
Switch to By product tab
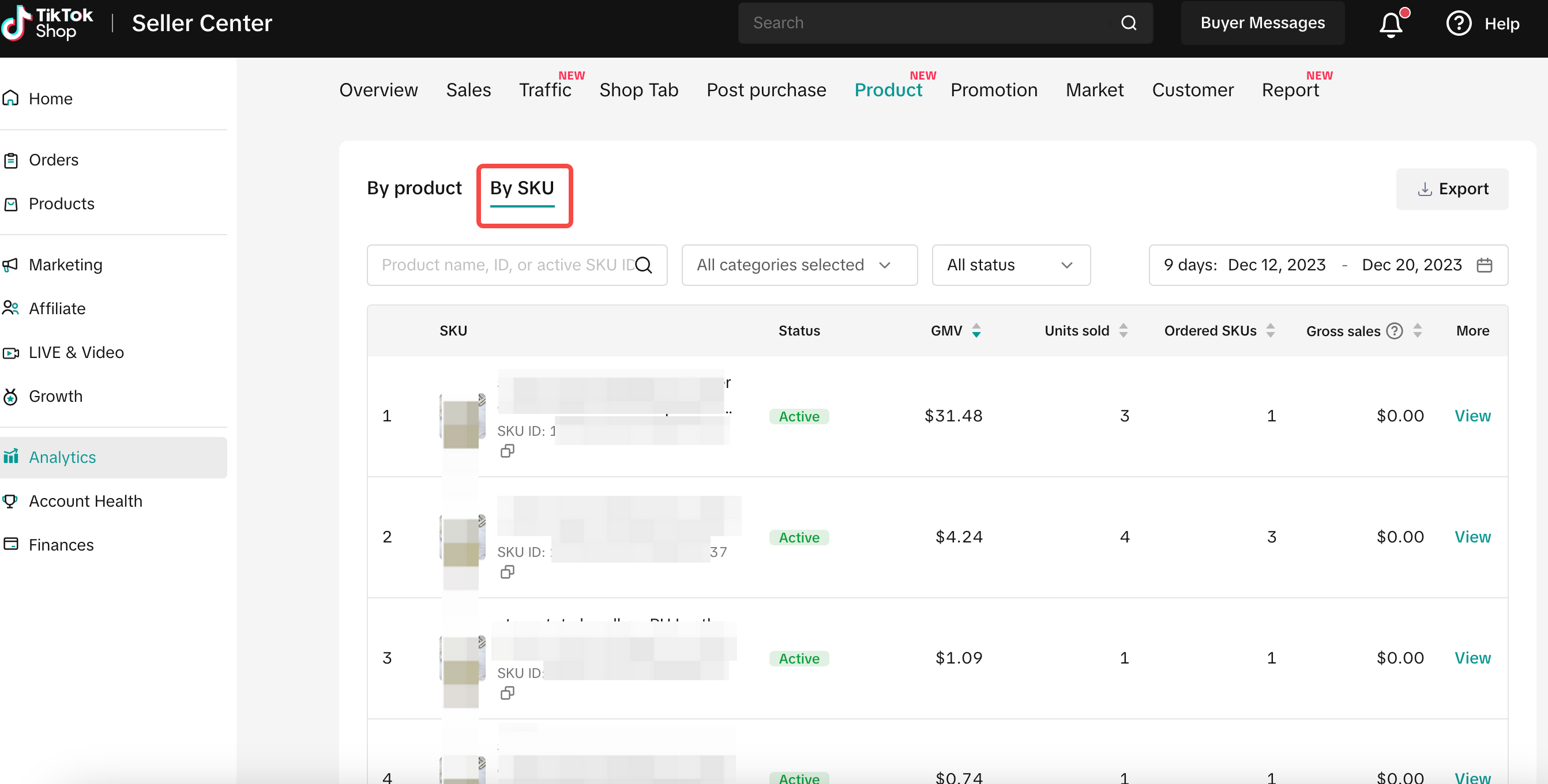pyautogui.click(x=414, y=188)
